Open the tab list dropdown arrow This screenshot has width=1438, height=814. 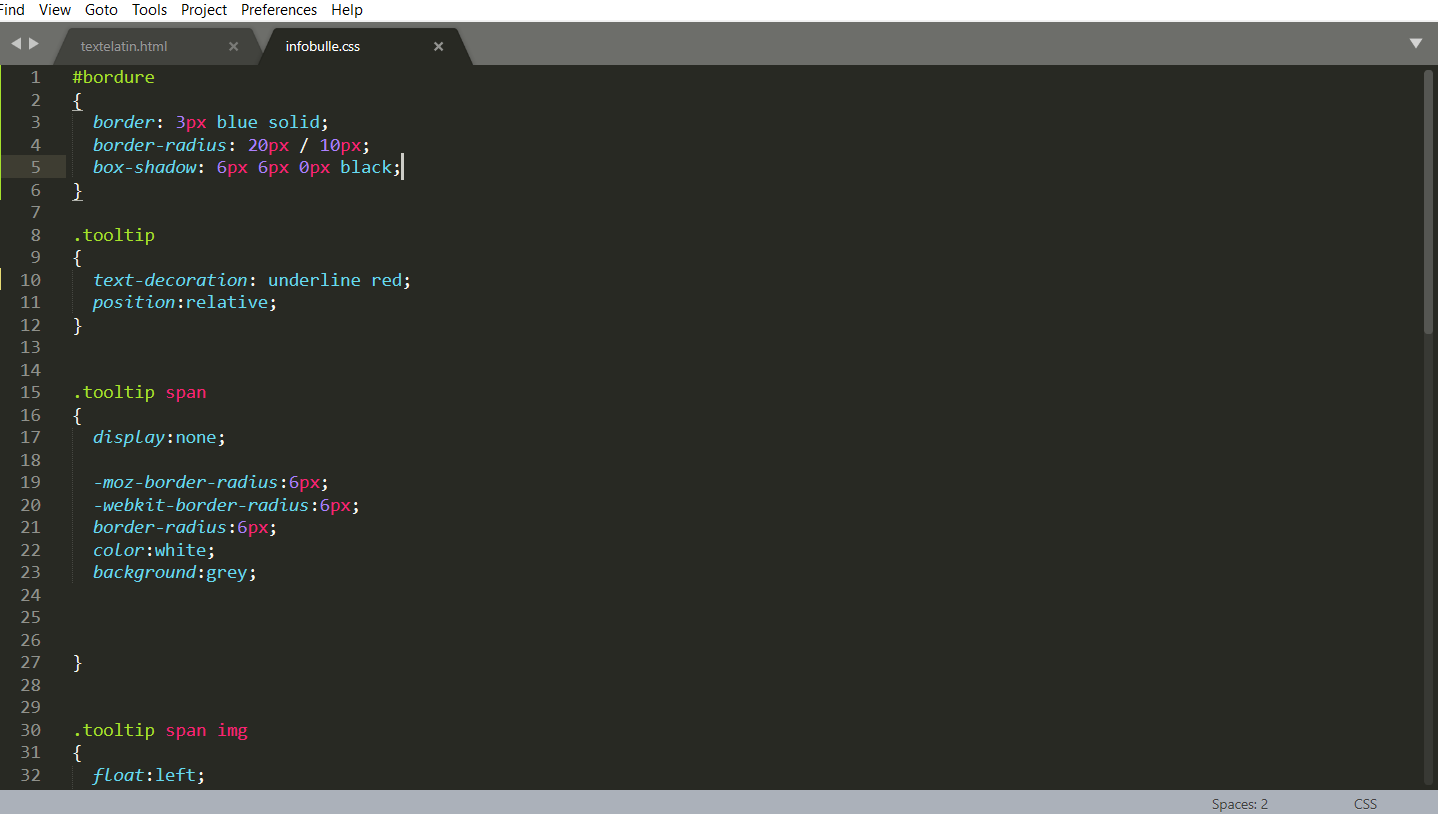(x=1416, y=44)
